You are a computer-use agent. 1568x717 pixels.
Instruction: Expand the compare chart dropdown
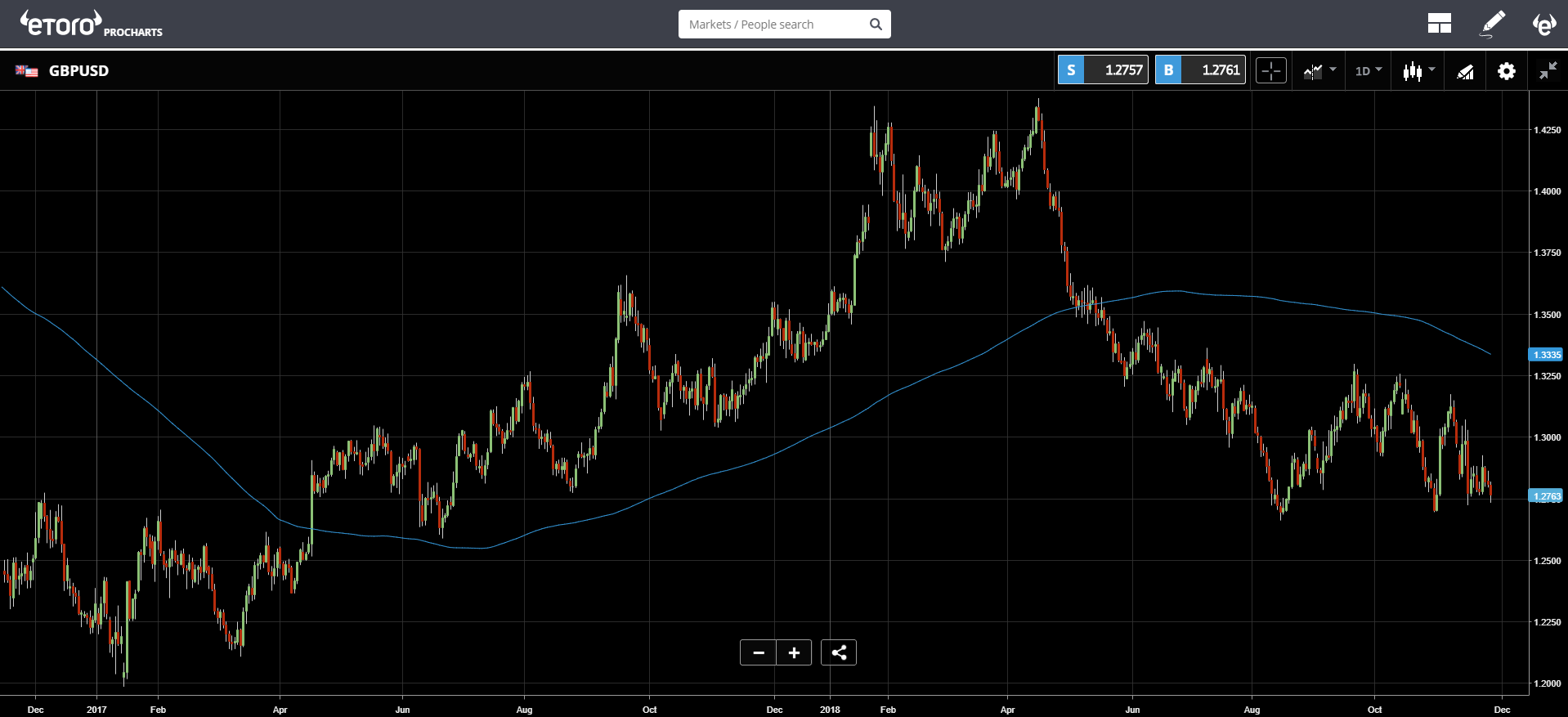coord(1319,71)
